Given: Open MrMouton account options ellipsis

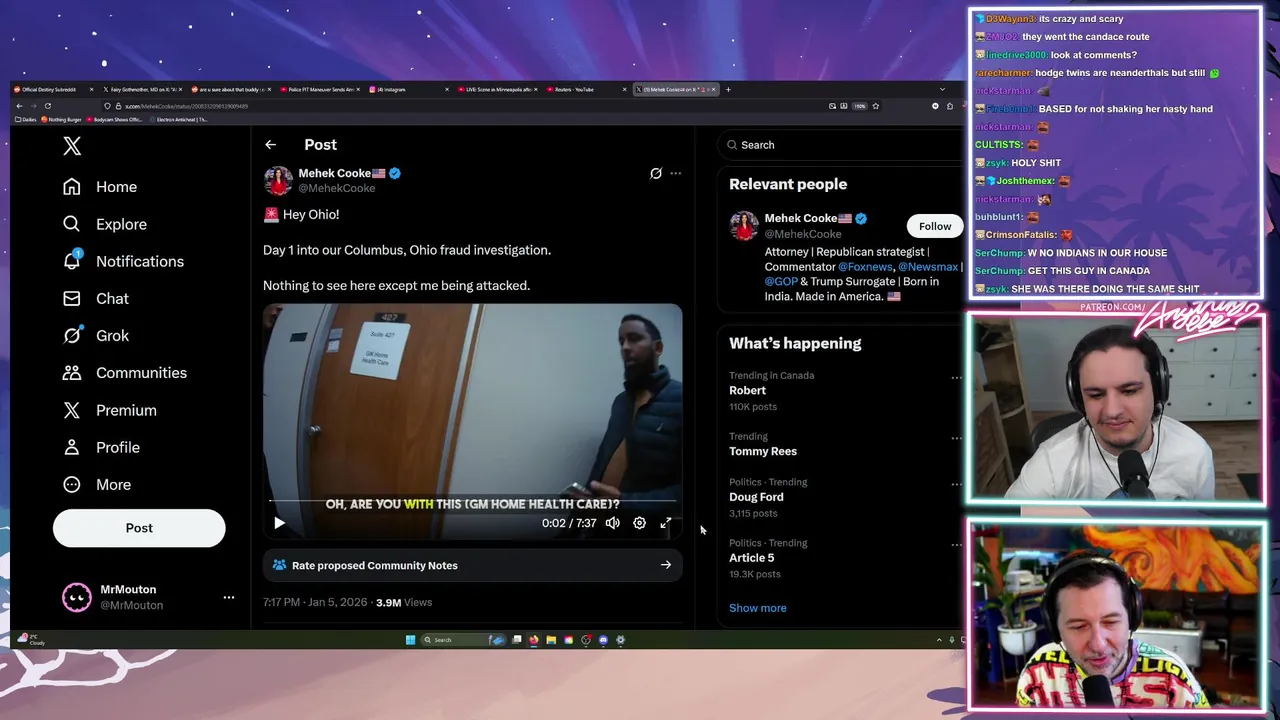Looking at the screenshot, I should (x=229, y=597).
